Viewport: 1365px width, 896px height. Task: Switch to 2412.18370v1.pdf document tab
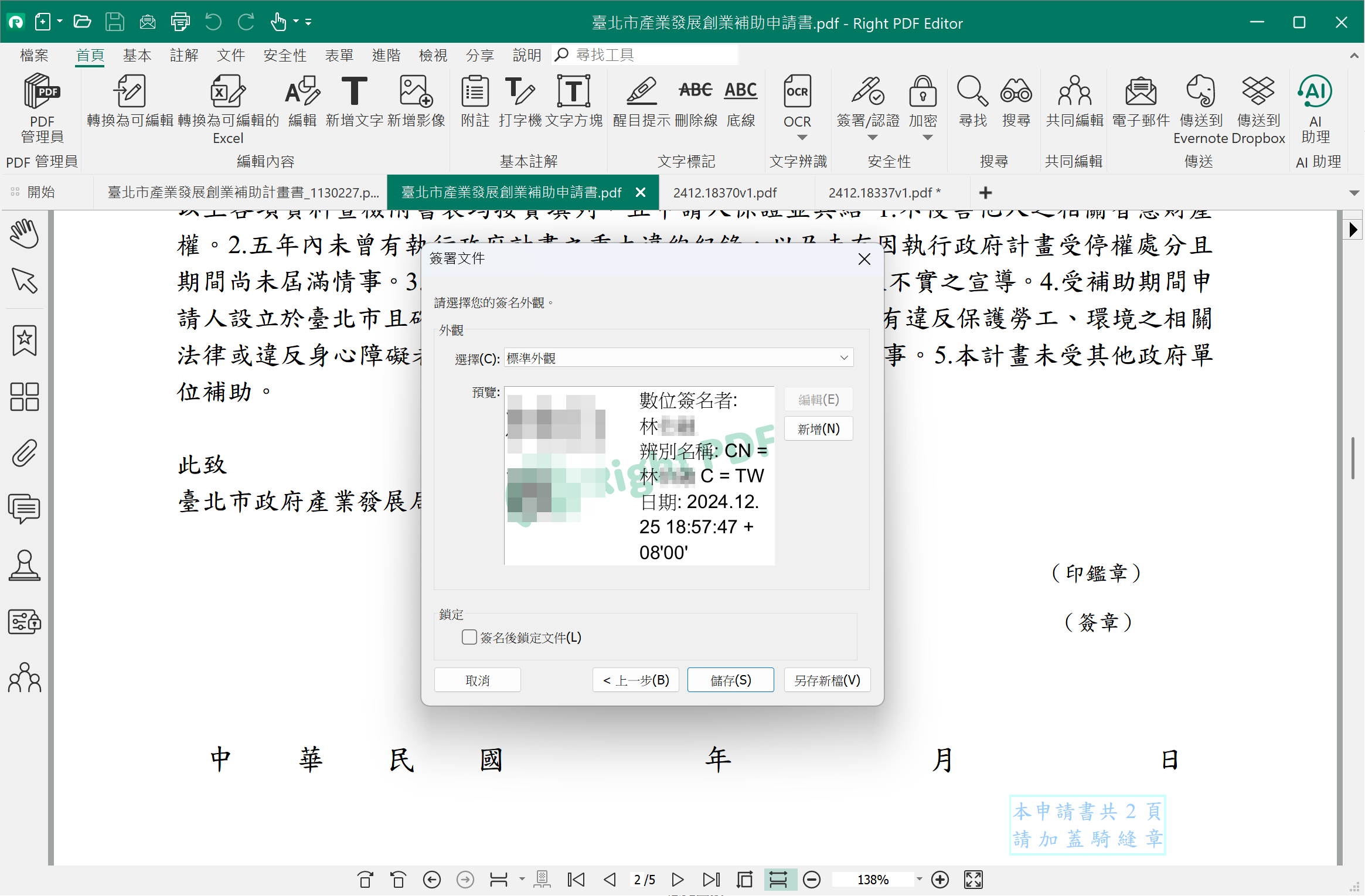point(725,193)
